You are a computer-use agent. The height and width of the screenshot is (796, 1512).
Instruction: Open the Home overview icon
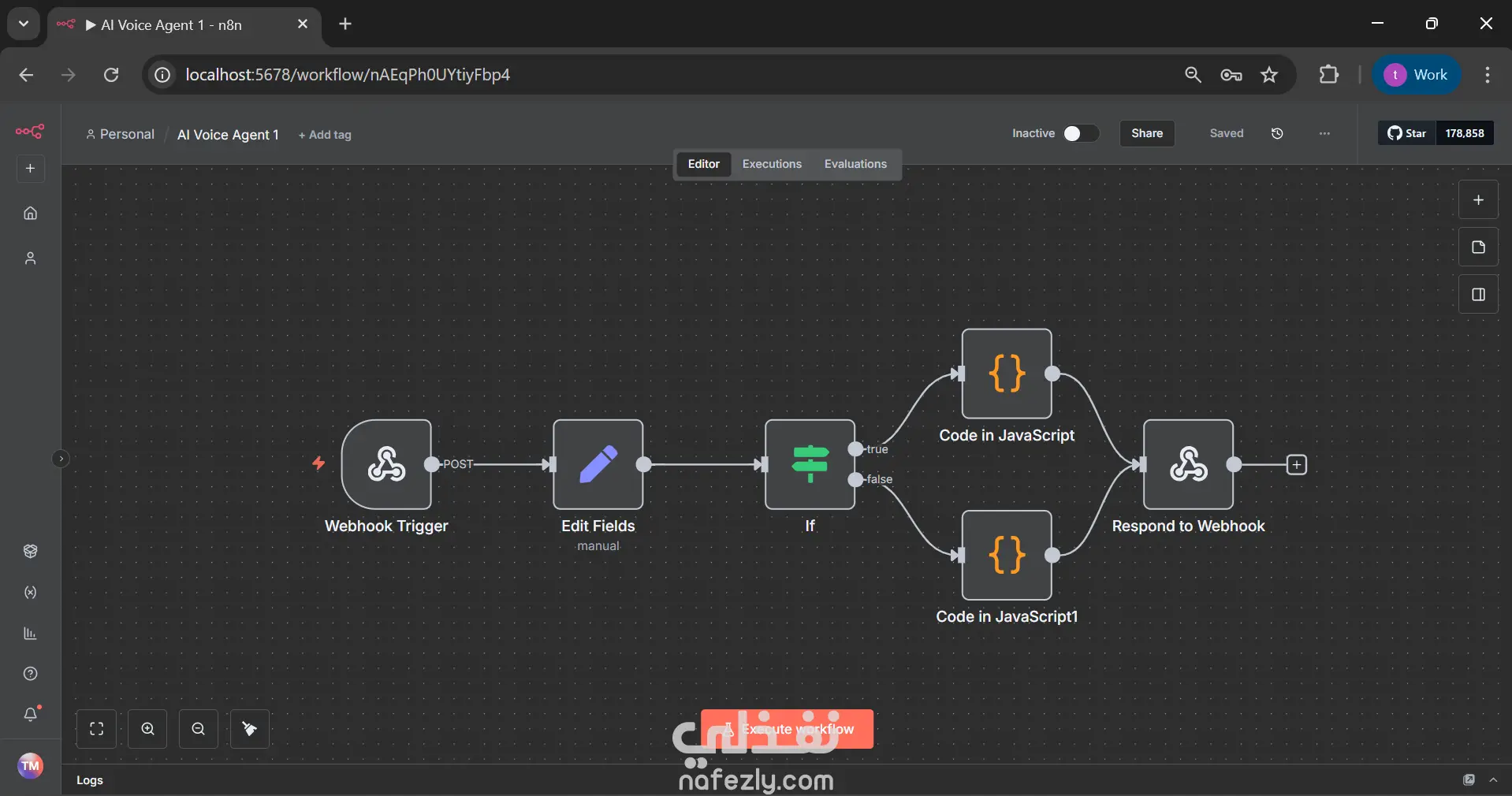[31, 213]
